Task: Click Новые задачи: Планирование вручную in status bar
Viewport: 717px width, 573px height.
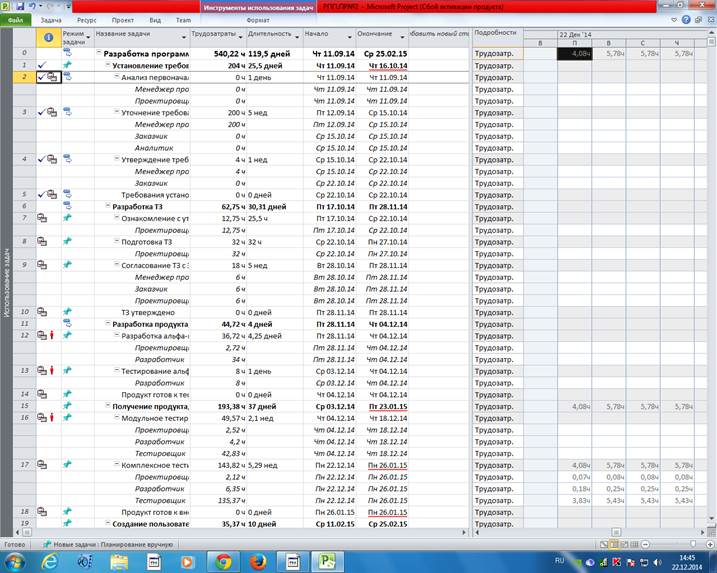Action: pyautogui.click(x=108, y=545)
